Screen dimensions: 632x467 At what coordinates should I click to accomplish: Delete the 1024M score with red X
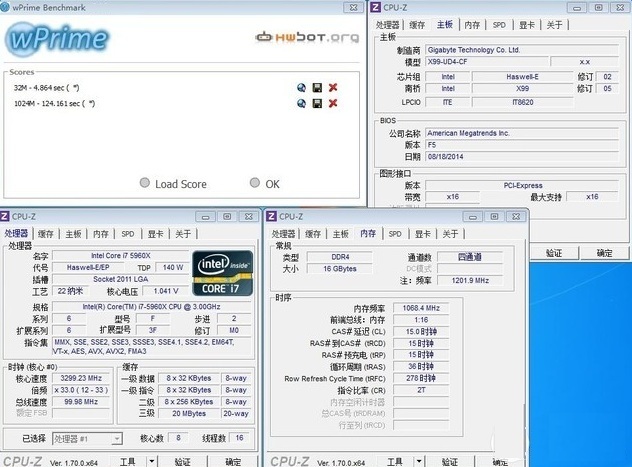(x=333, y=104)
